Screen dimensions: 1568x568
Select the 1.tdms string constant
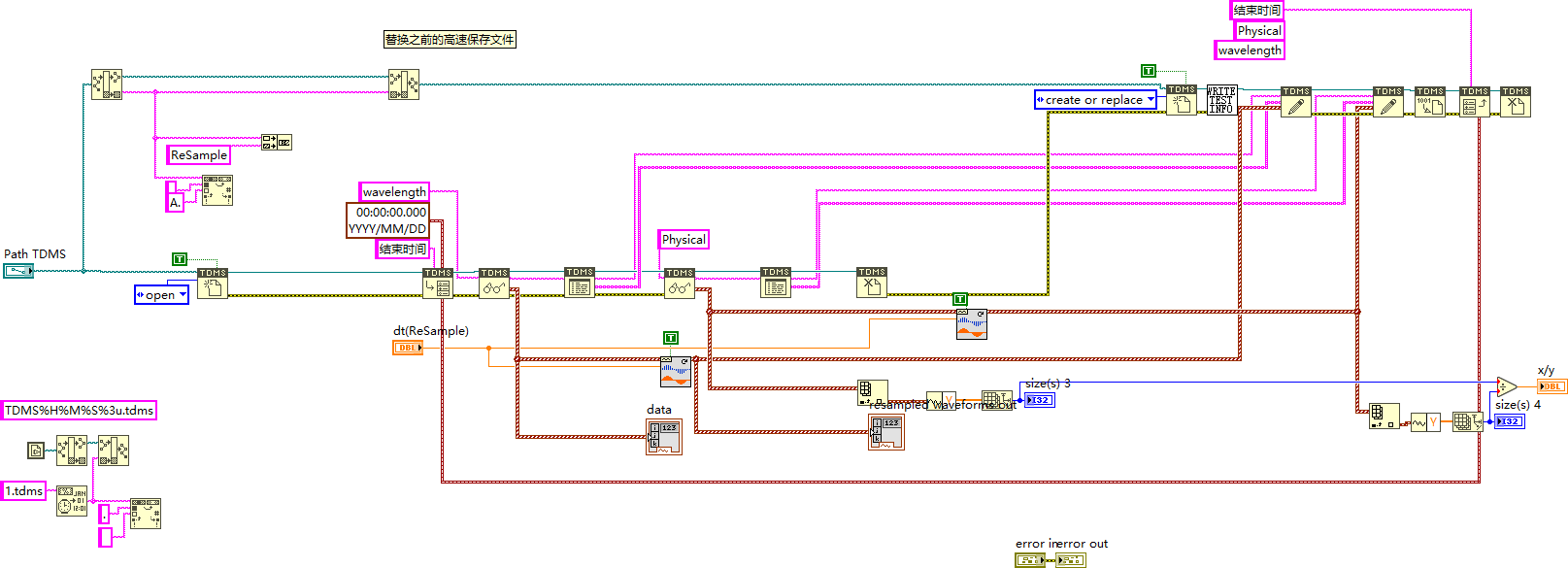coord(23,491)
